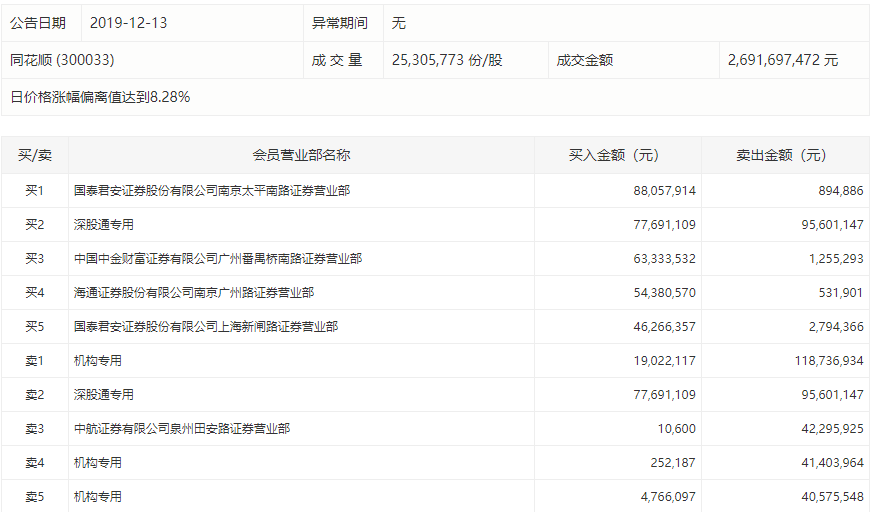Click the 买3 rank label
The height and width of the screenshot is (512, 873).
point(35,259)
